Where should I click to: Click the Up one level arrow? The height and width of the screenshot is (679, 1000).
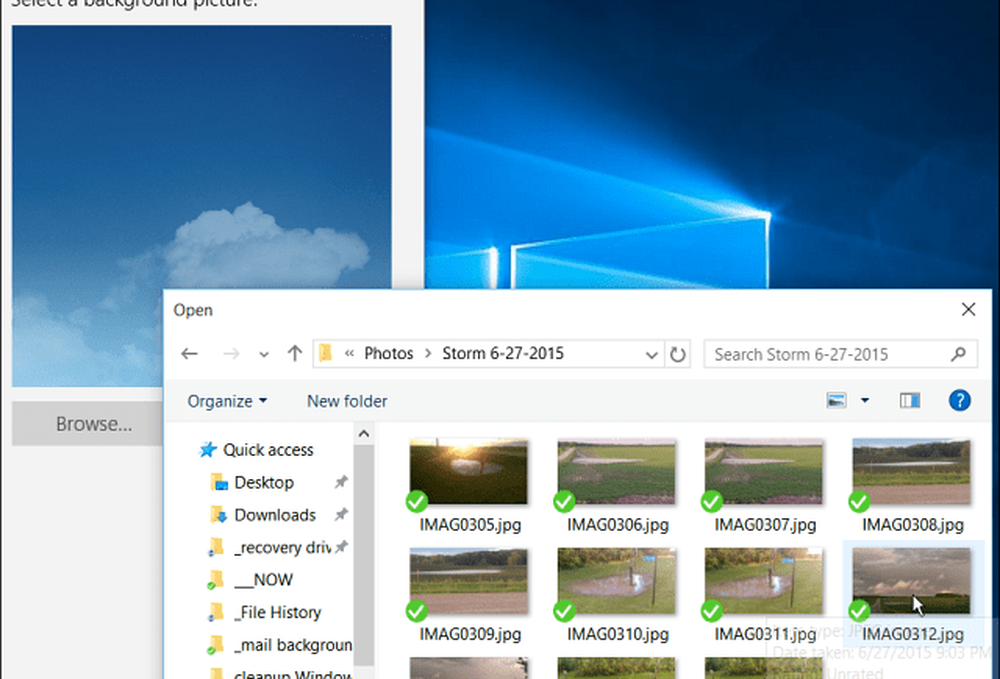(294, 354)
